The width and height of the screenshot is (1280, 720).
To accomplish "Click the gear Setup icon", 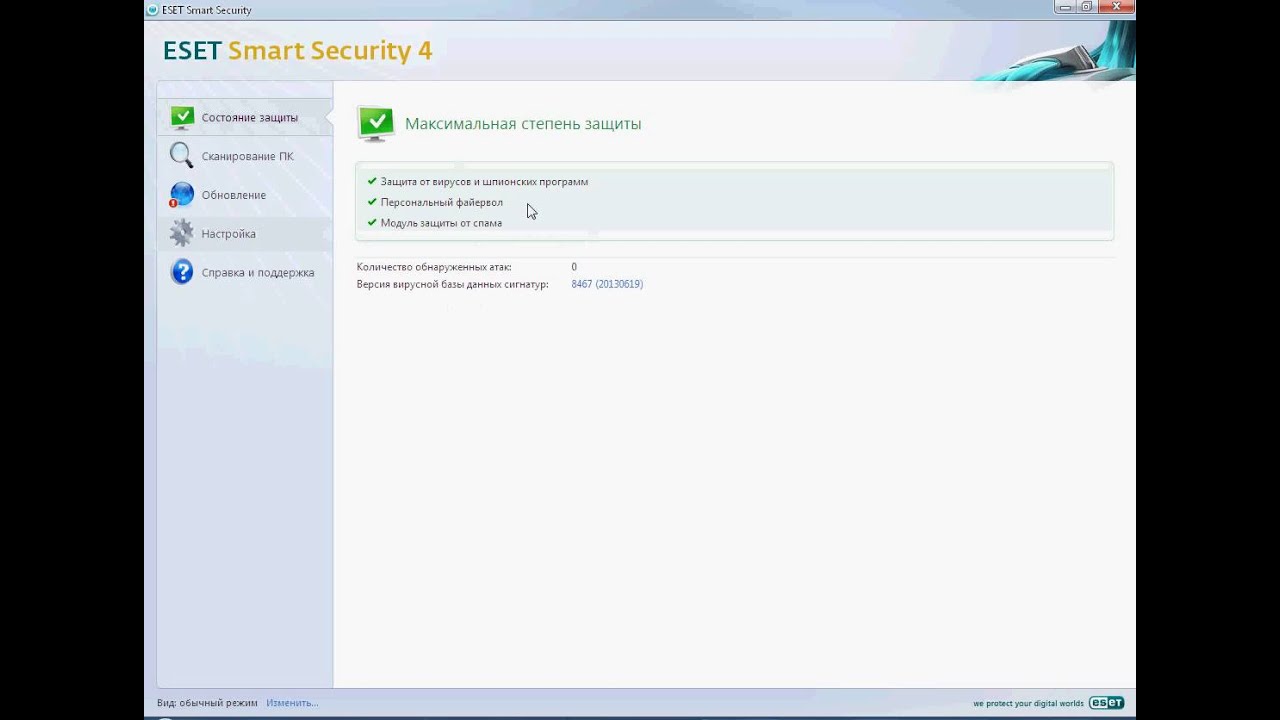I will click(x=181, y=233).
